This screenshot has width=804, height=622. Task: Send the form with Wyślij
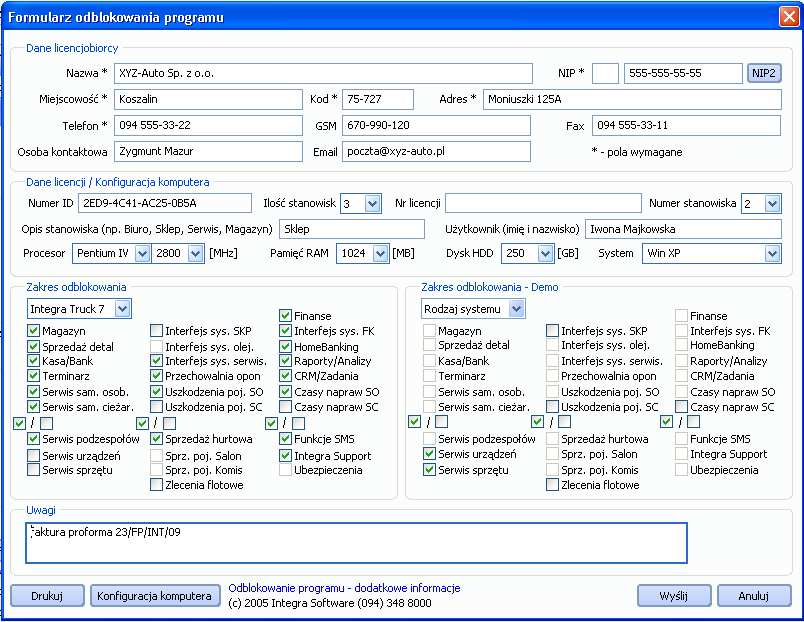tap(673, 596)
